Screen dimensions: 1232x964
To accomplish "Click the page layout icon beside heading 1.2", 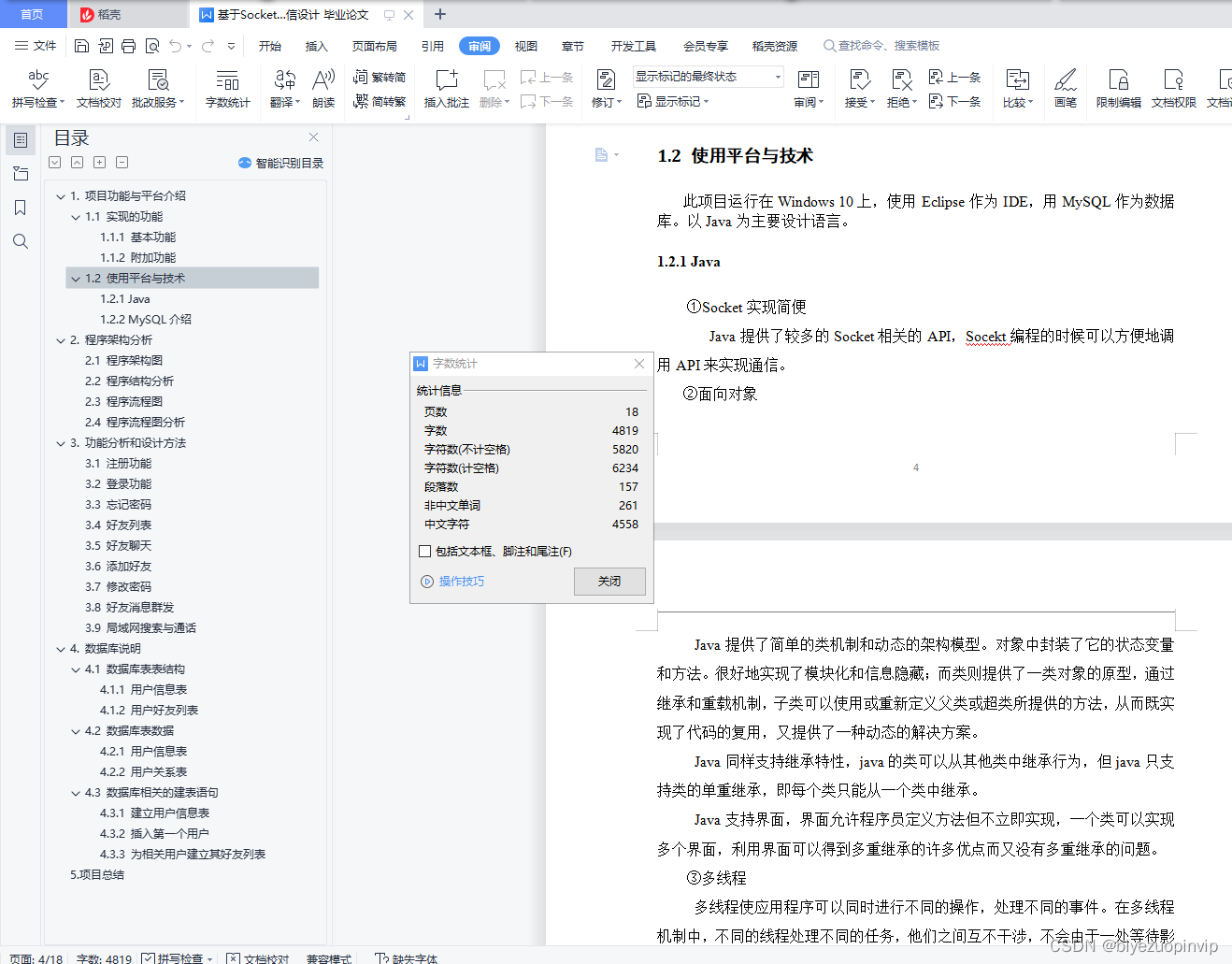I will pos(602,154).
